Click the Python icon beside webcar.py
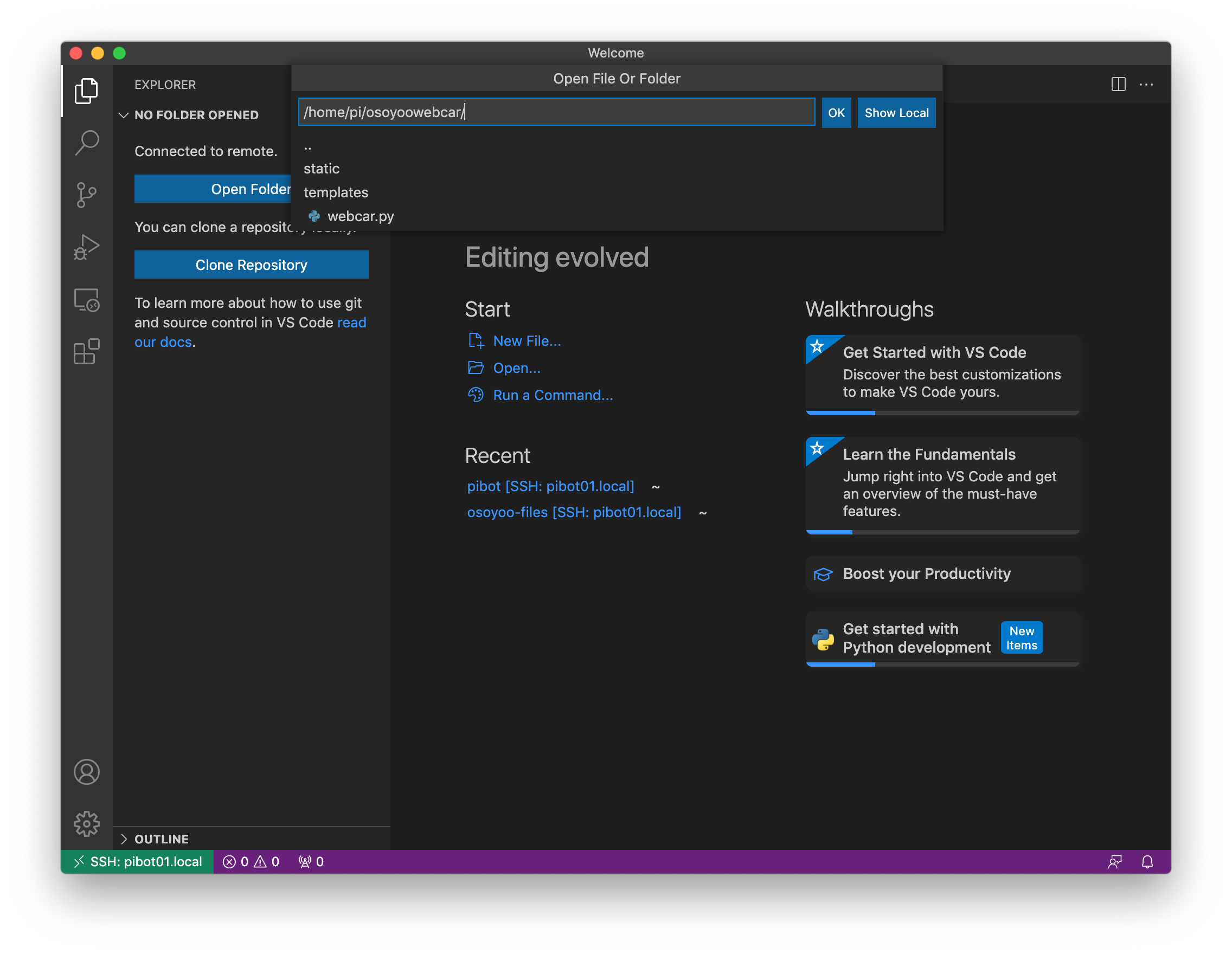 (x=314, y=216)
